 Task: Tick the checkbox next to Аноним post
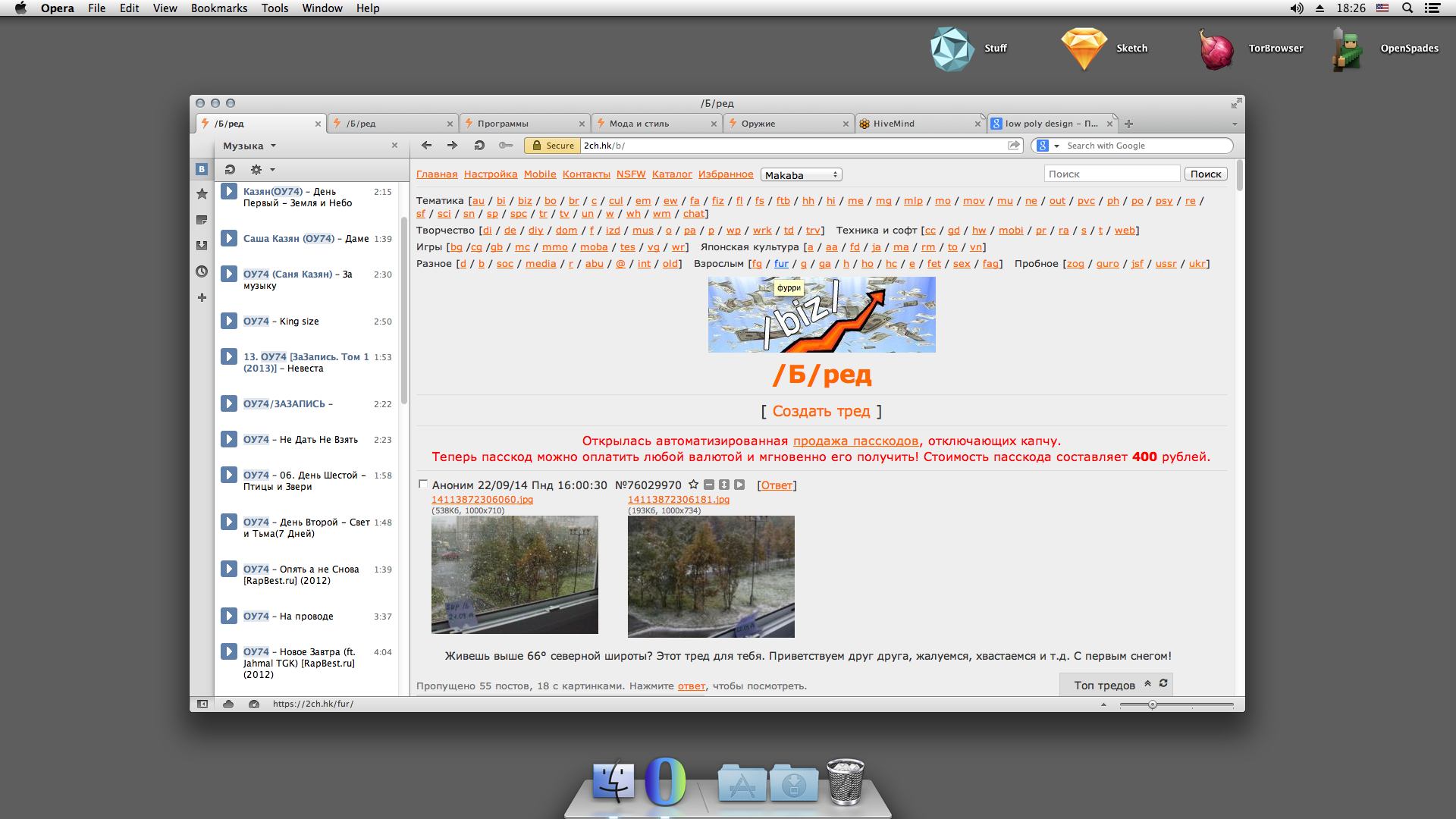423,484
